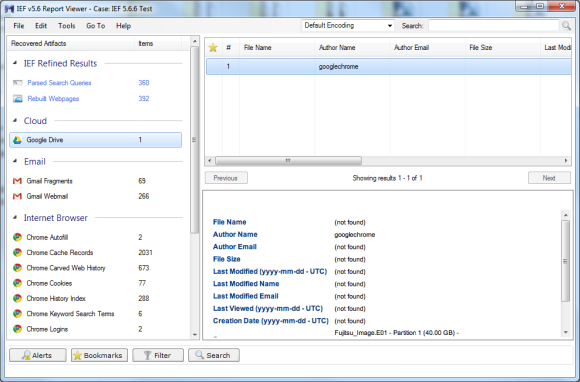This screenshot has width=580, height=382.
Task: Select the Chrome Cache Records item
Action: tap(95, 253)
